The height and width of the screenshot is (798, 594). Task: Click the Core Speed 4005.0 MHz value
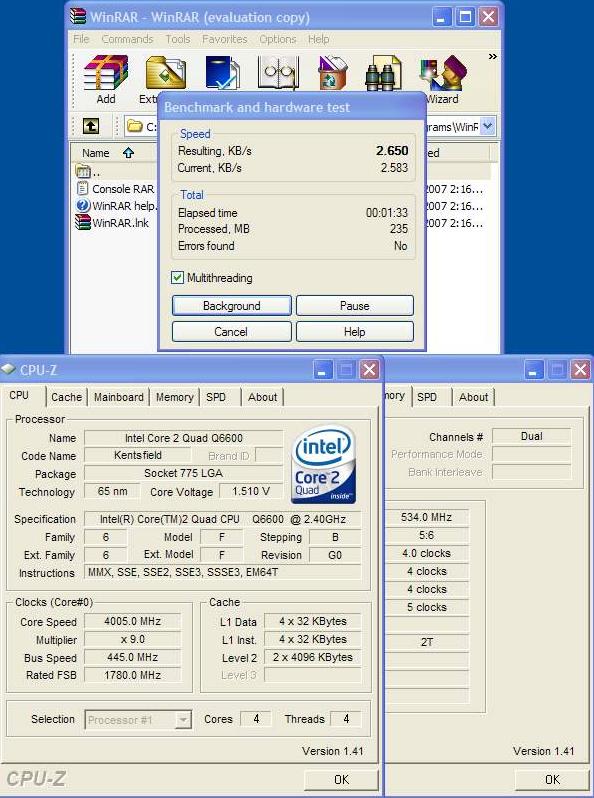[132, 621]
